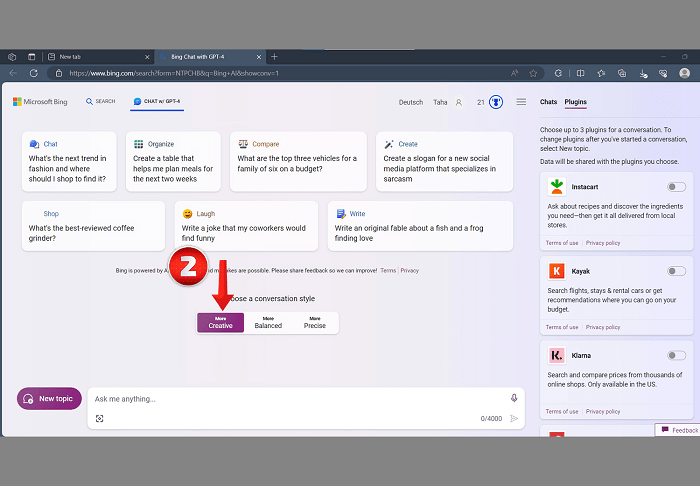This screenshot has width=700, height=486.
Task: Enable the Kayak plugin toggle
Action: [x=676, y=271]
